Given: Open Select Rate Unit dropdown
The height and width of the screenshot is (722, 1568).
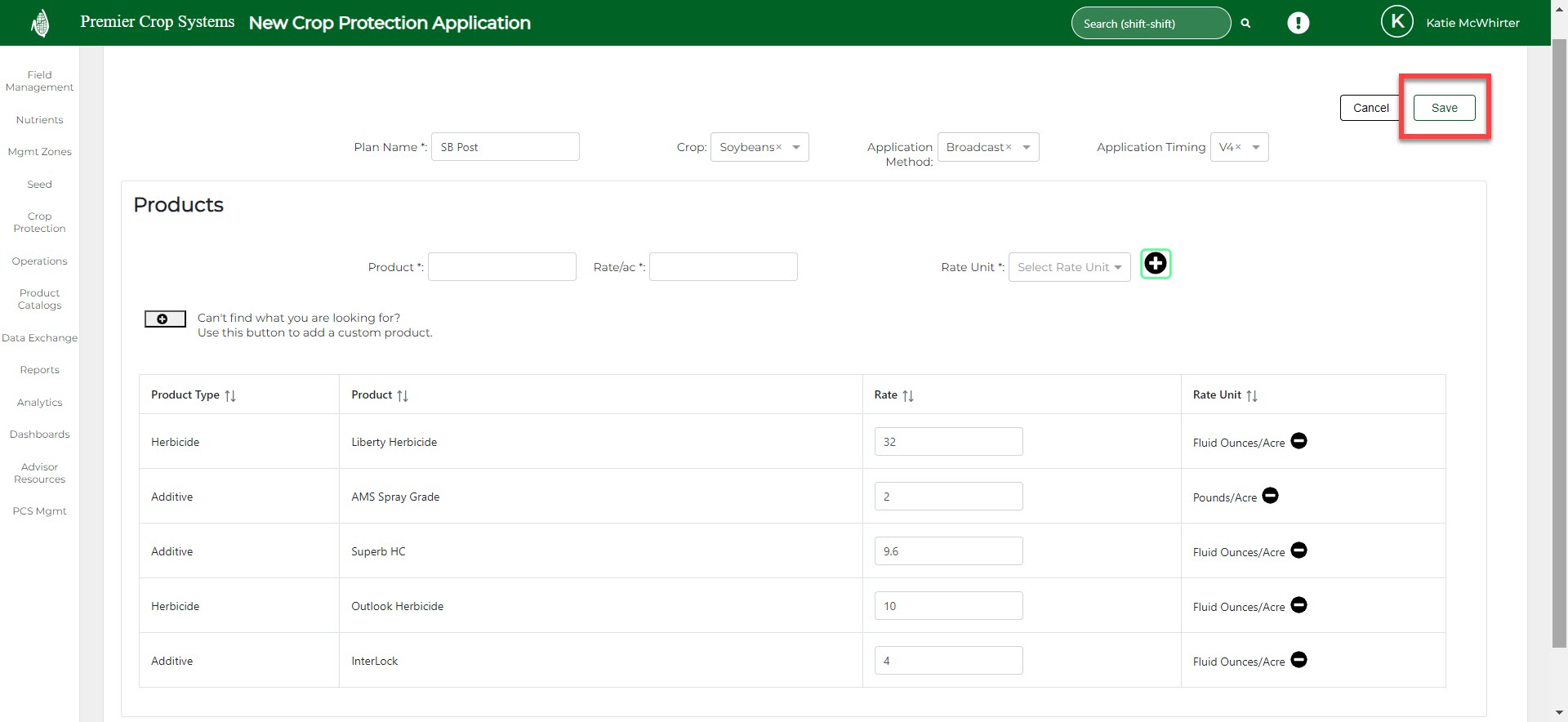Looking at the screenshot, I should tap(1068, 267).
